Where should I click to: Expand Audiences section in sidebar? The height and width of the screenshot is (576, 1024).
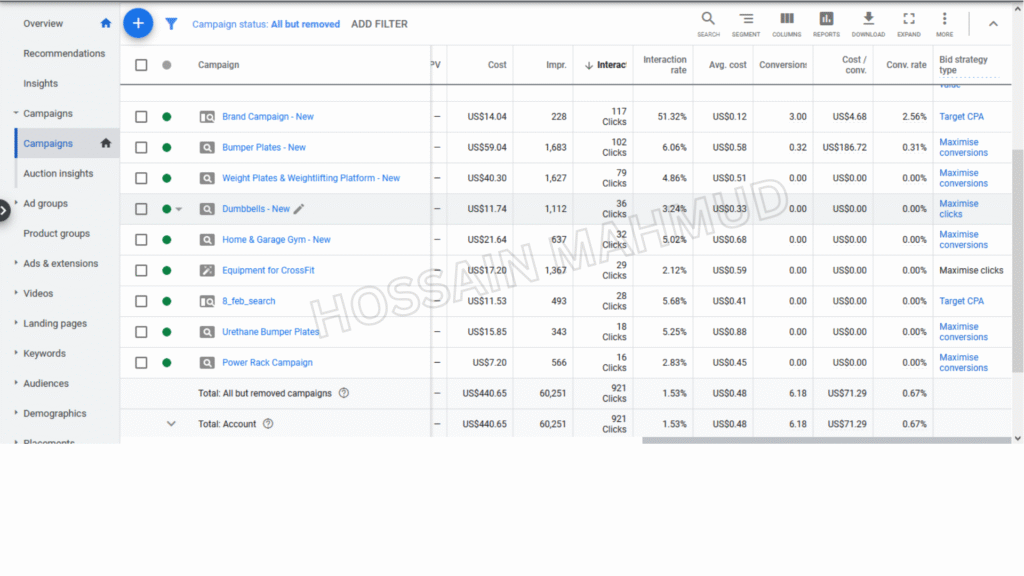pos(16,383)
